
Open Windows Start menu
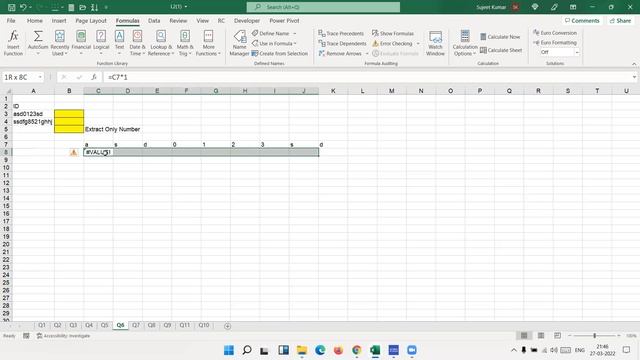click(x=229, y=350)
